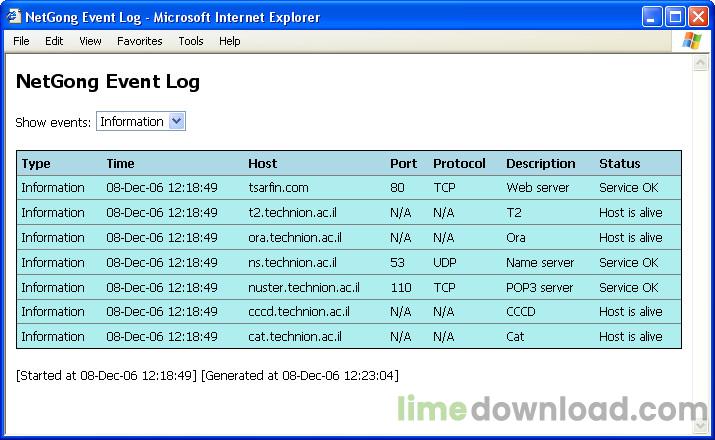Select the t2.technion.ac.il host cell
This screenshot has width=715, height=440.
click(292, 212)
